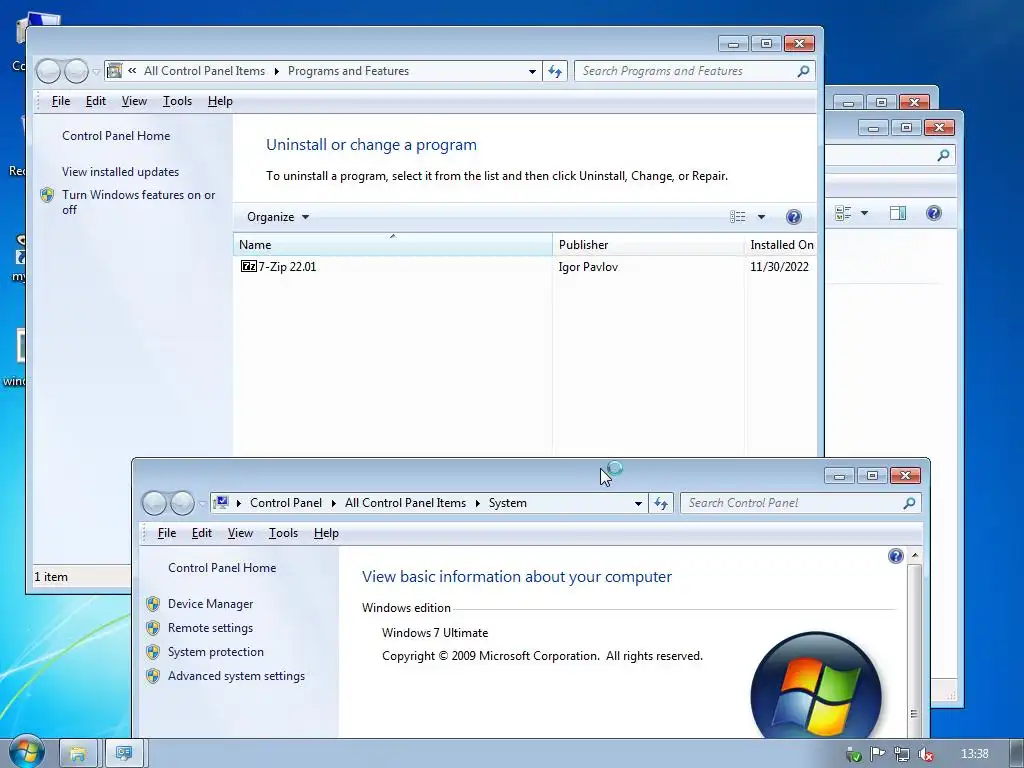1024x768 pixels.
Task: Click Remote settings in System window
Action: [210, 628]
